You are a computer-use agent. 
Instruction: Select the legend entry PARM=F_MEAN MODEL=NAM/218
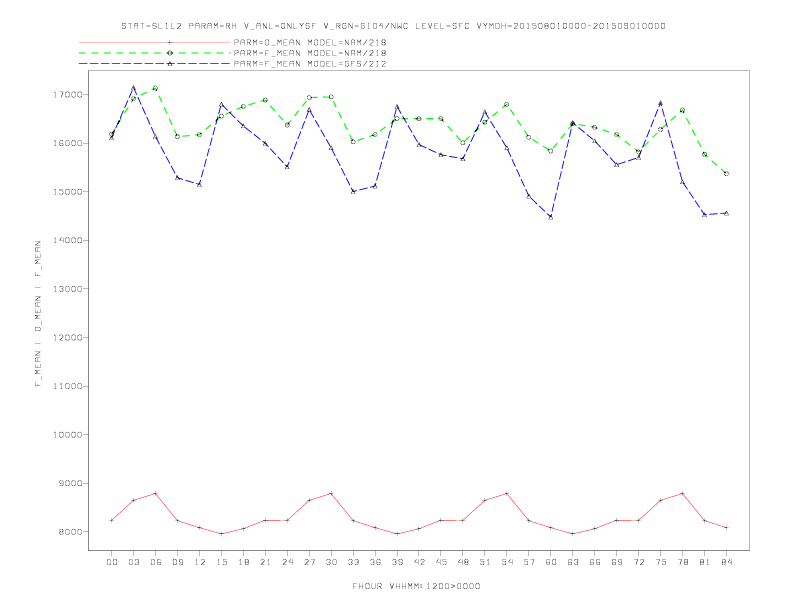pyautogui.click(x=310, y=53)
